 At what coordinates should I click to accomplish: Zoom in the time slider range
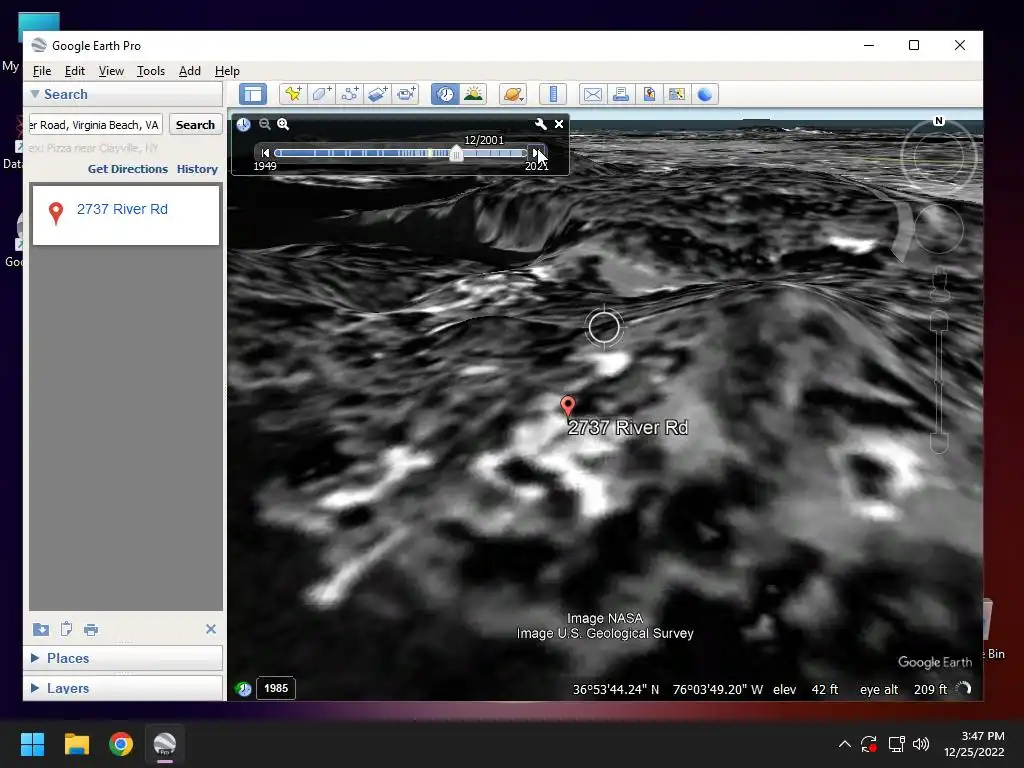(x=283, y=124)
